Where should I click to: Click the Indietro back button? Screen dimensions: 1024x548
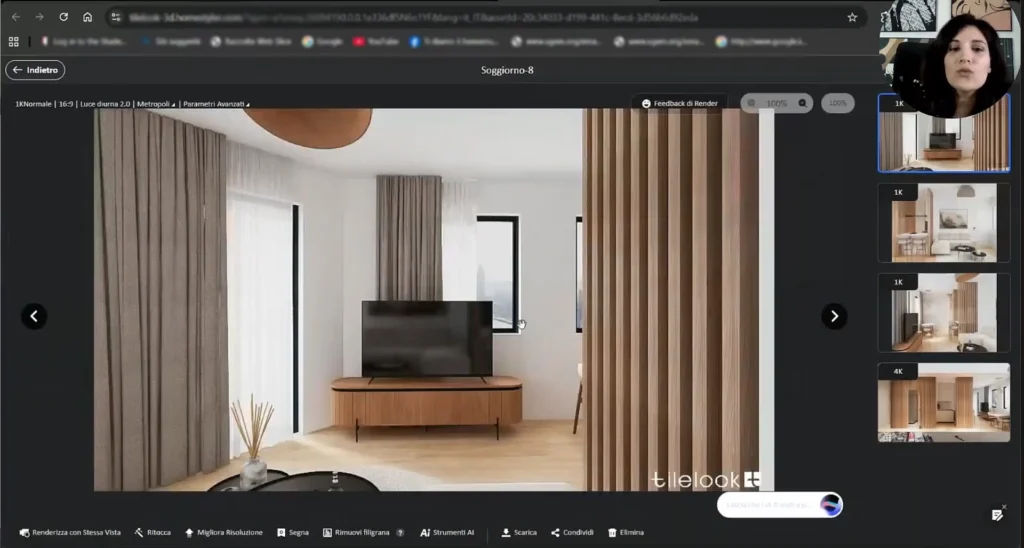pos(35,70)
